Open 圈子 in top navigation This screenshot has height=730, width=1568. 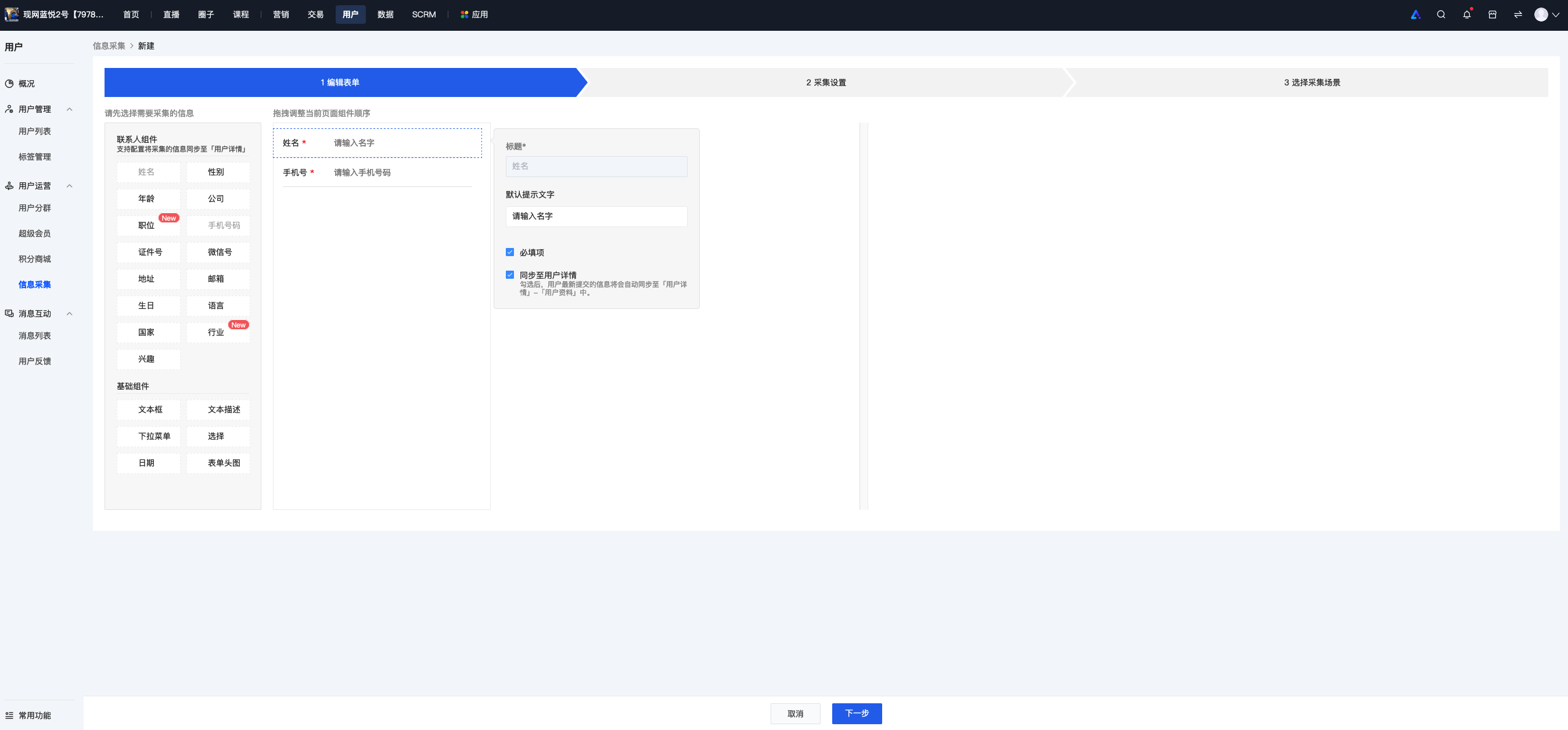tap(206, 15)
